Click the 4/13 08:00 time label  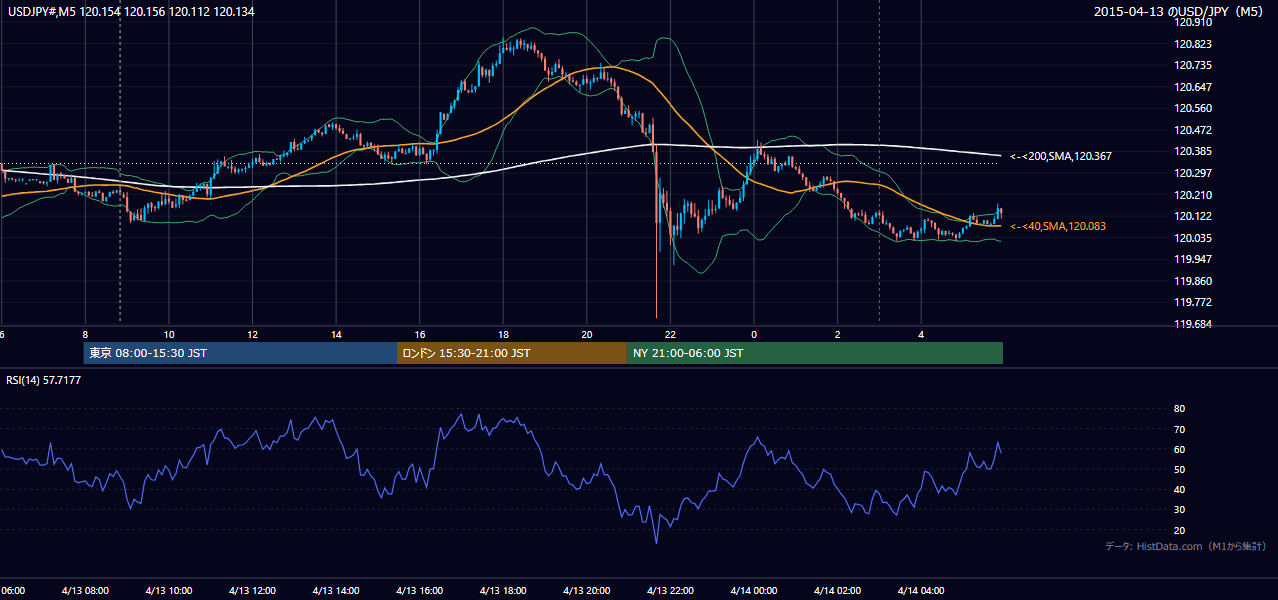(x=85, y=591)
